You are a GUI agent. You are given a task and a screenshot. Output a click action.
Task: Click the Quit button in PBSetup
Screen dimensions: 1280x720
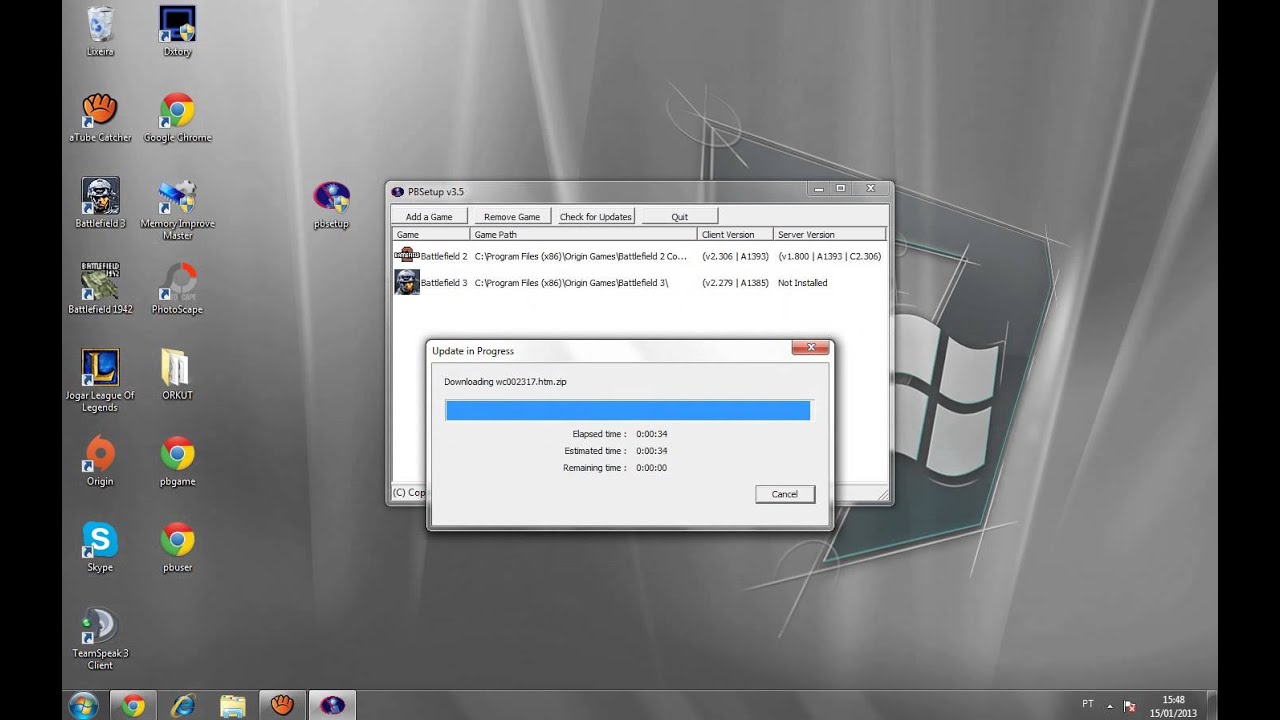coord(680,216)
